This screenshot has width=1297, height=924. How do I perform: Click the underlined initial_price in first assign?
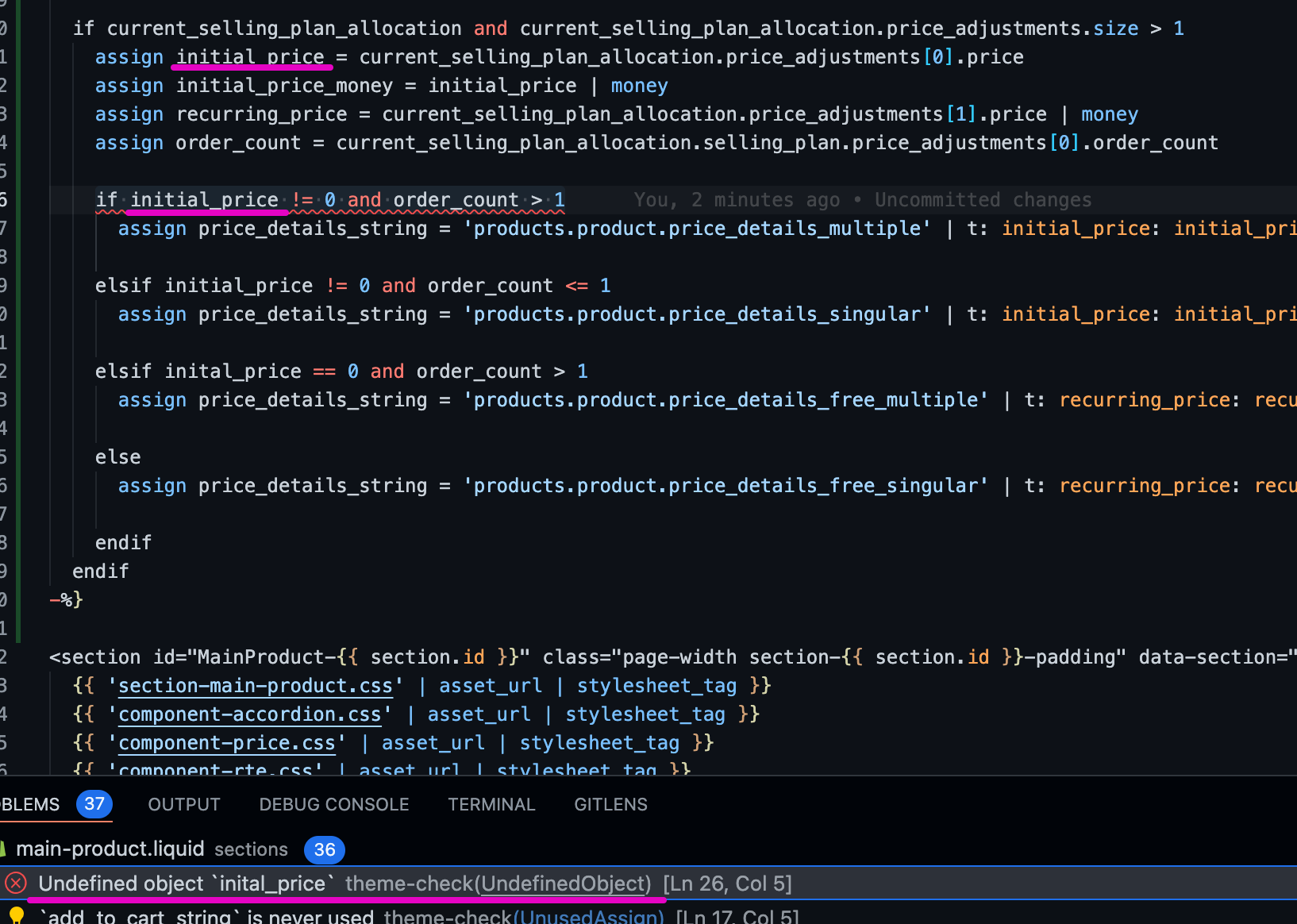pos(250,57)
